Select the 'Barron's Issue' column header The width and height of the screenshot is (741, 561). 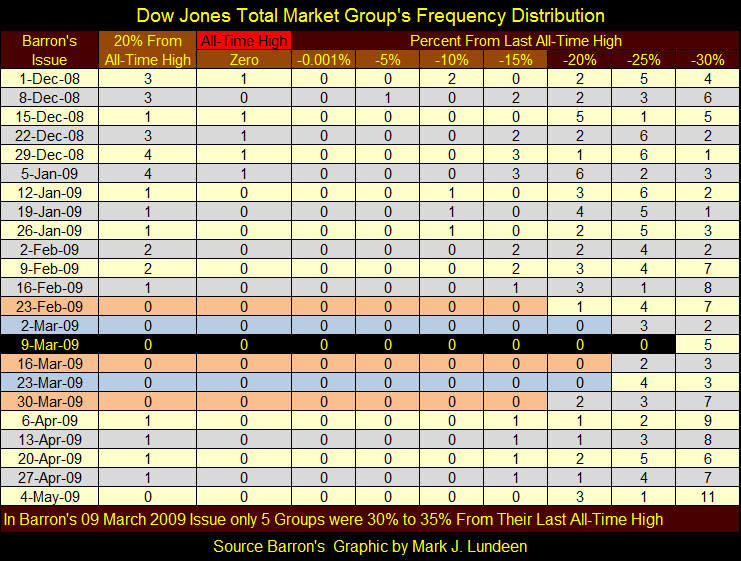coord(50,50)
